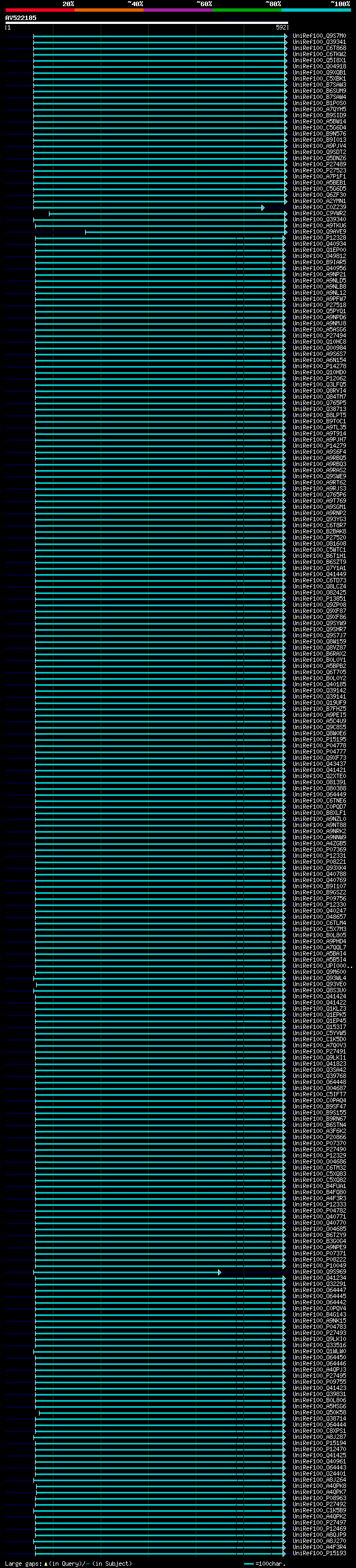This screenshot has height=1568, width=356.
Task: Select the UniRef100_B7SAW4 label
Action: point(319,97)
